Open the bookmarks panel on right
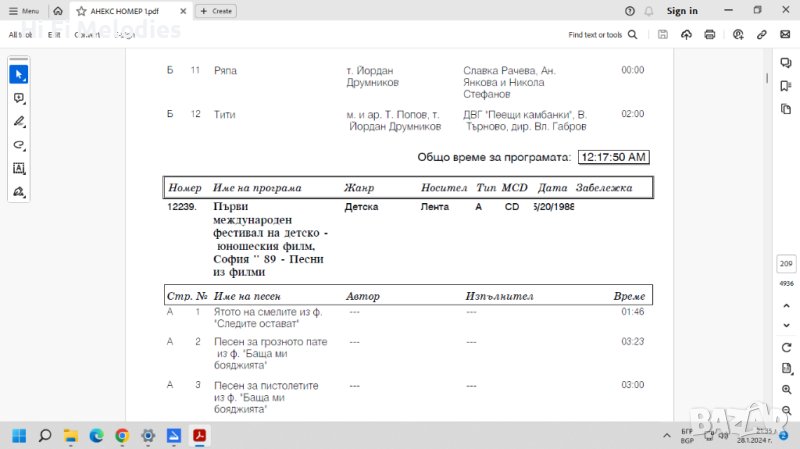This screenshot has width=800, height=449. pos(786,85)
